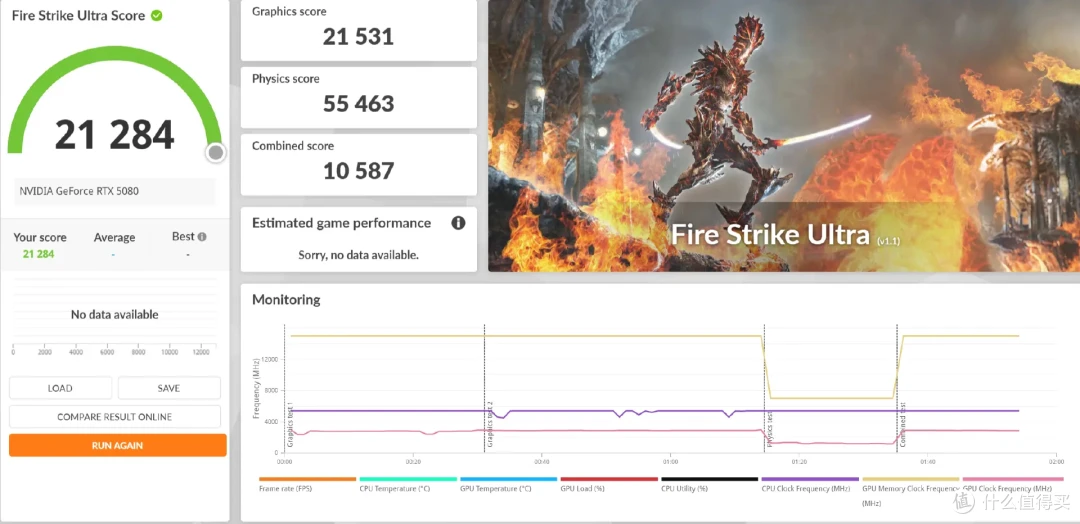
Task: Click the Fire Strike Ultra Score title
Action: tap(79, 15)
